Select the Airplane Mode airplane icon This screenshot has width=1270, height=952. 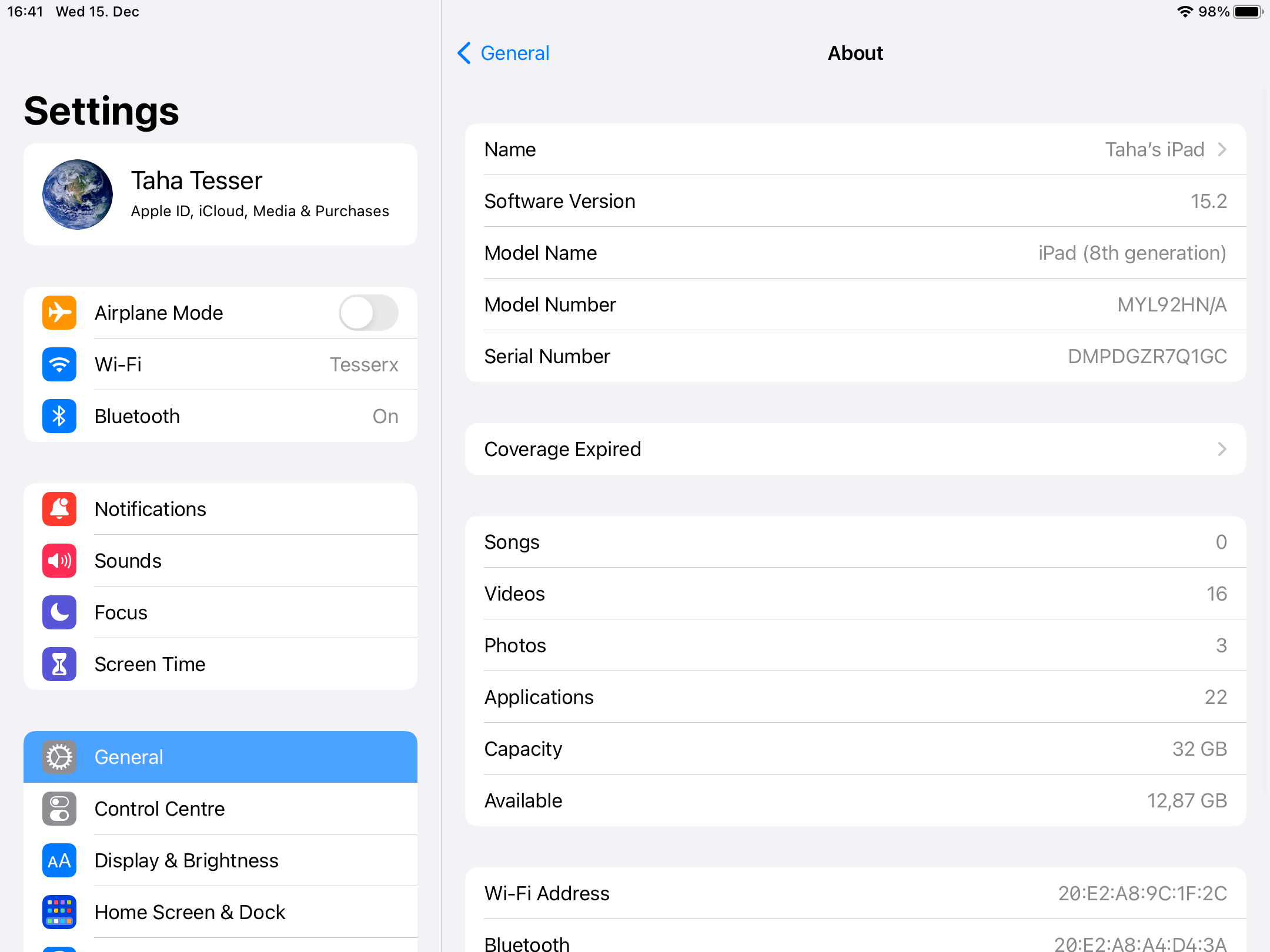pos(59,313)
